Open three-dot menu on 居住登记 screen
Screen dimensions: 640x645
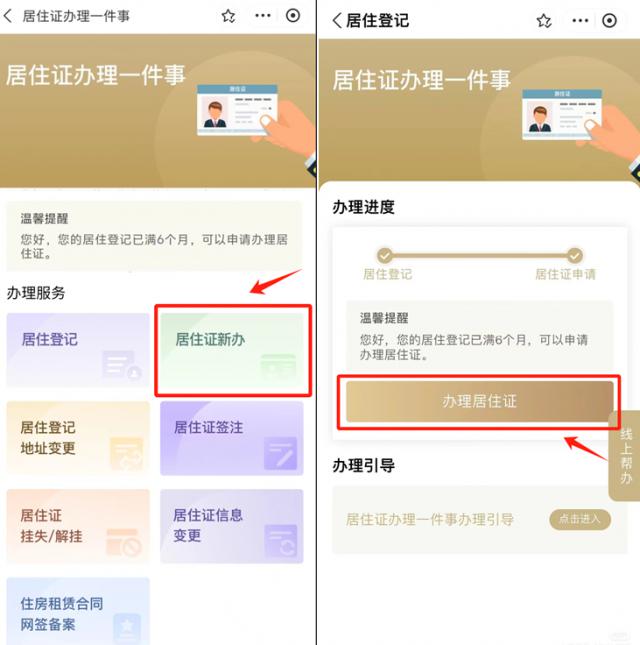580,21
